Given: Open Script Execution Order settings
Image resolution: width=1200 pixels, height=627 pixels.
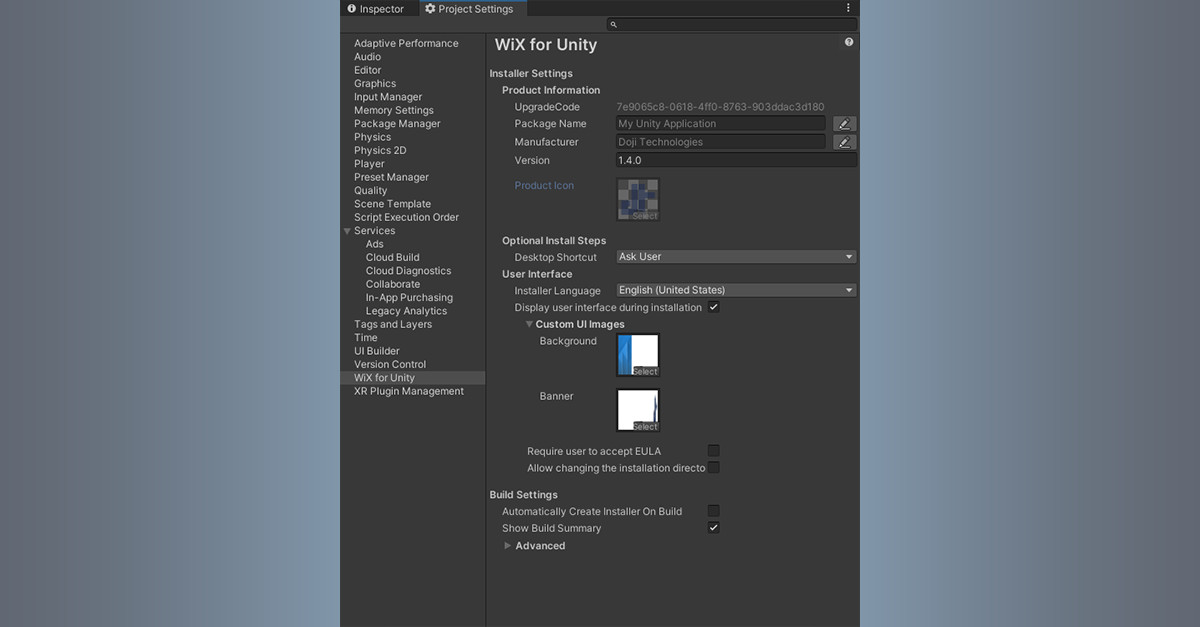Looking at the screenshot, I should coord(406,217).
